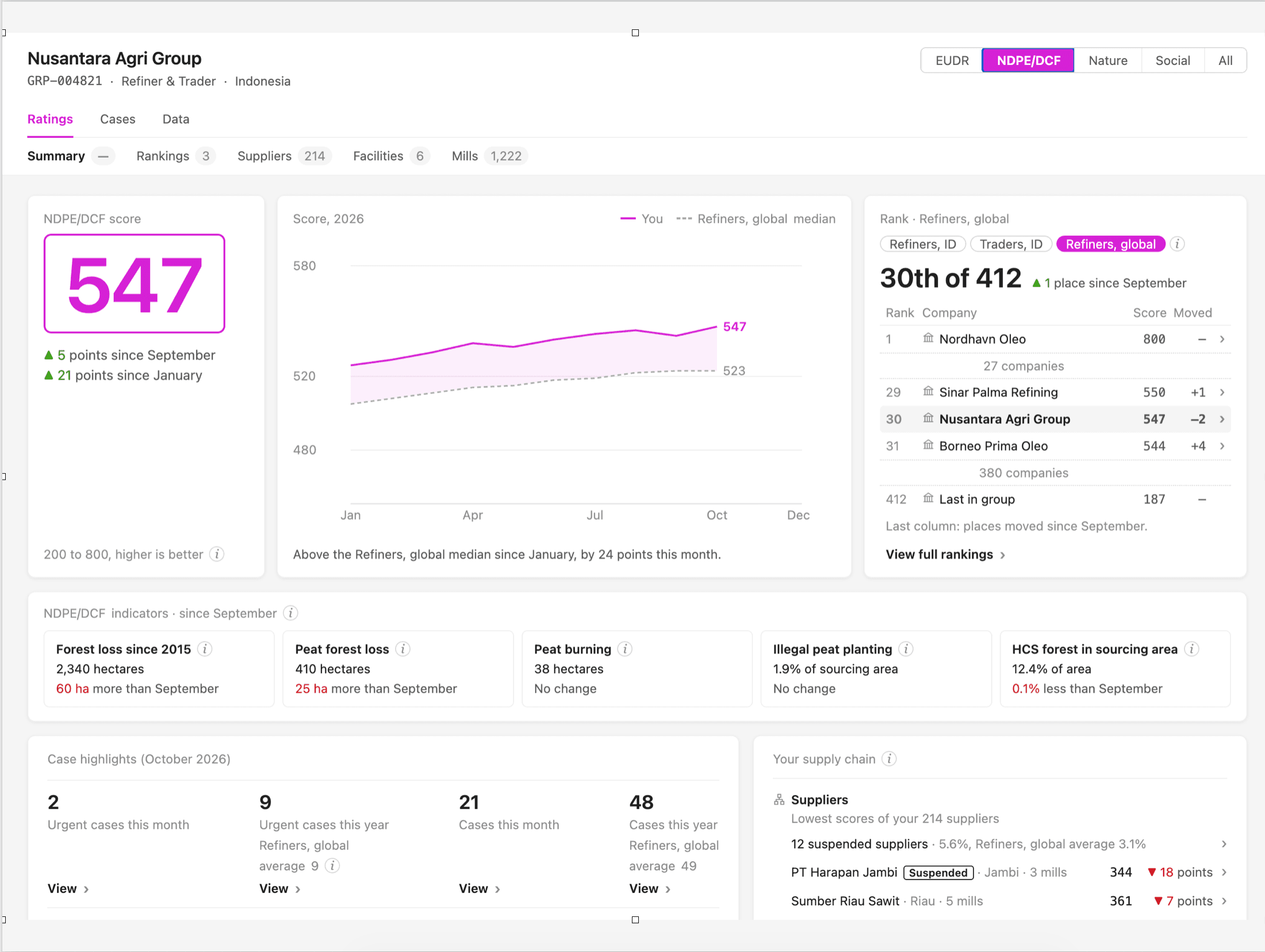The width and height of the screenshot is (1265, 952).
Task: Click View full rankings link
Action: 945,555
